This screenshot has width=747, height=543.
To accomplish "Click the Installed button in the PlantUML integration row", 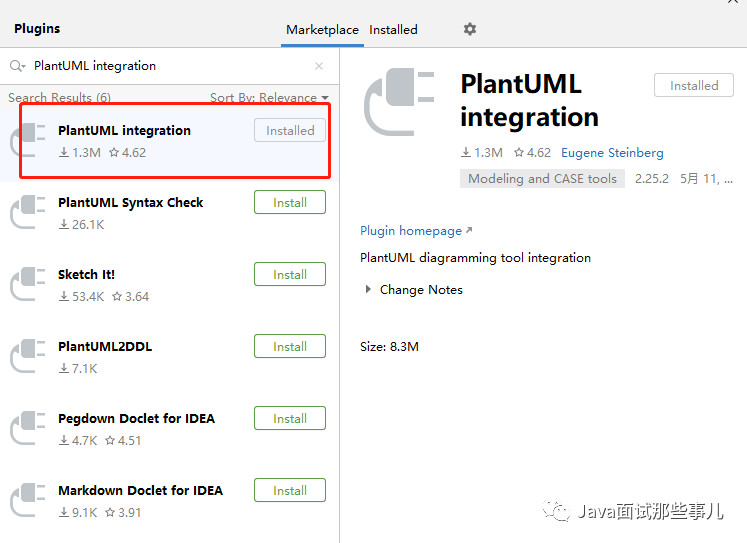I will (290, 130).
